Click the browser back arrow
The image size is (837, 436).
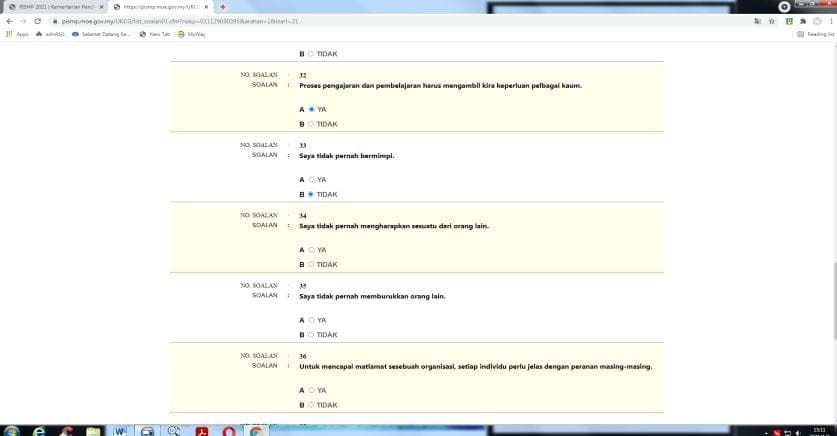(x=9, y=20)
